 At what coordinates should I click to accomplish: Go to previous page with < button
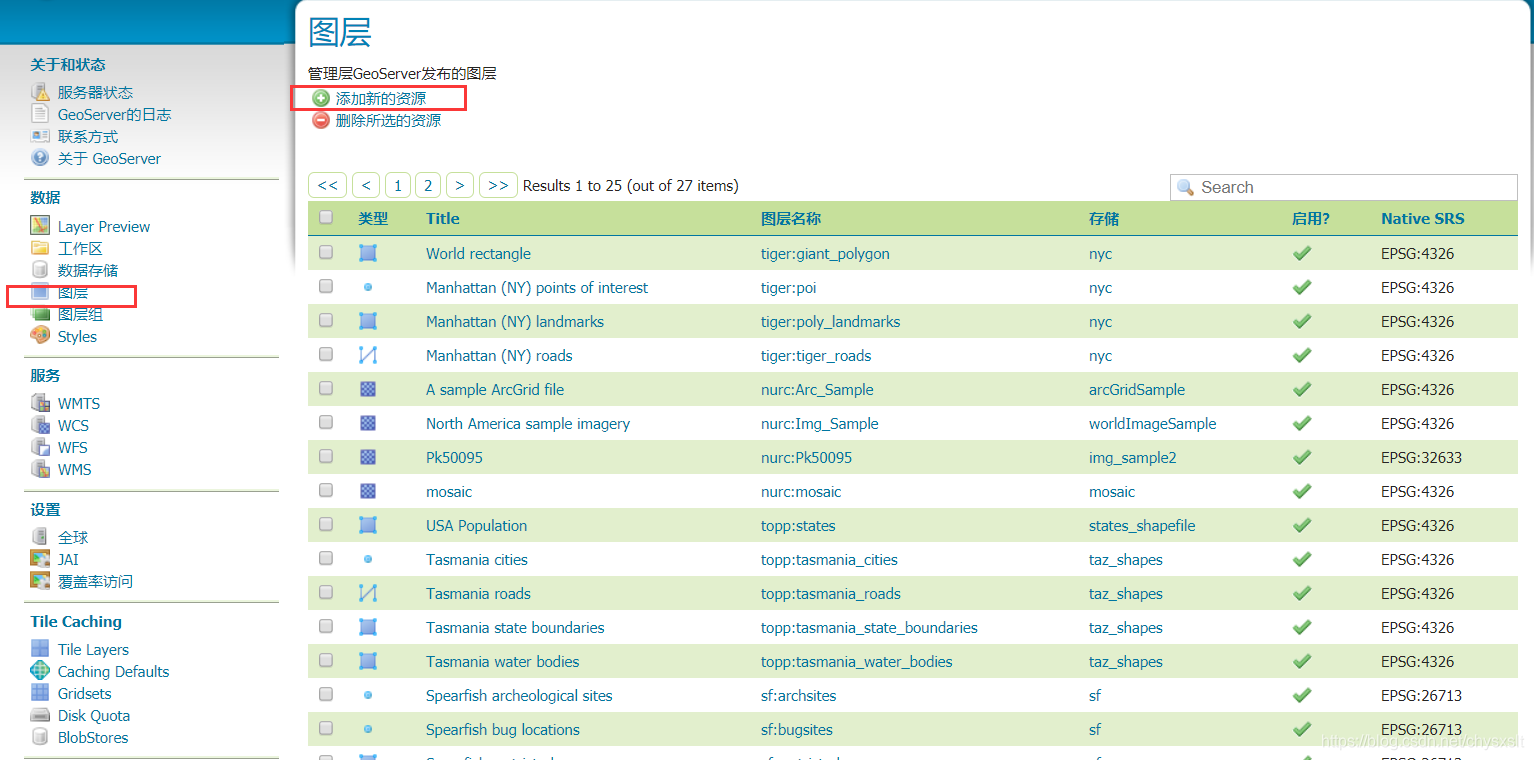[x=366, y=185]
